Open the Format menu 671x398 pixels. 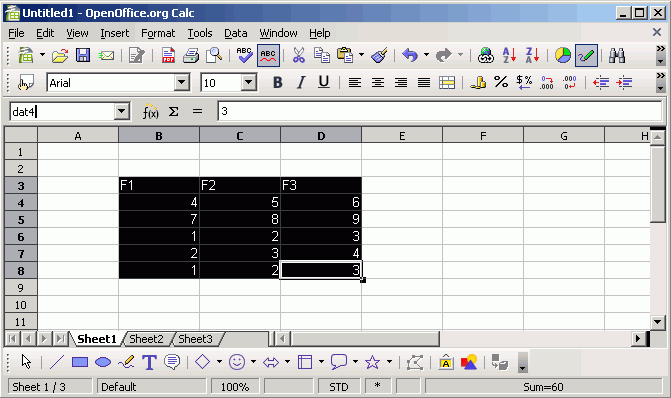coord(158,33)
